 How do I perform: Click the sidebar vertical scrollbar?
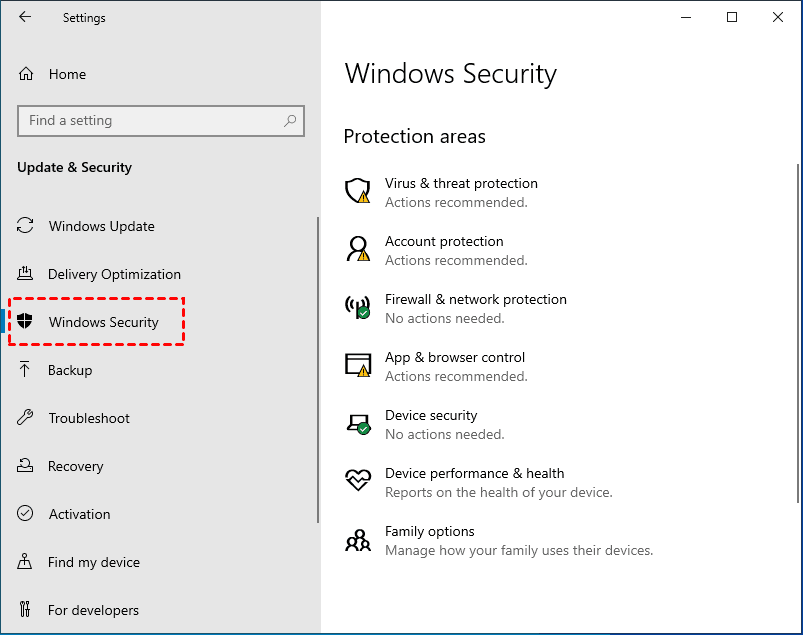318,370
